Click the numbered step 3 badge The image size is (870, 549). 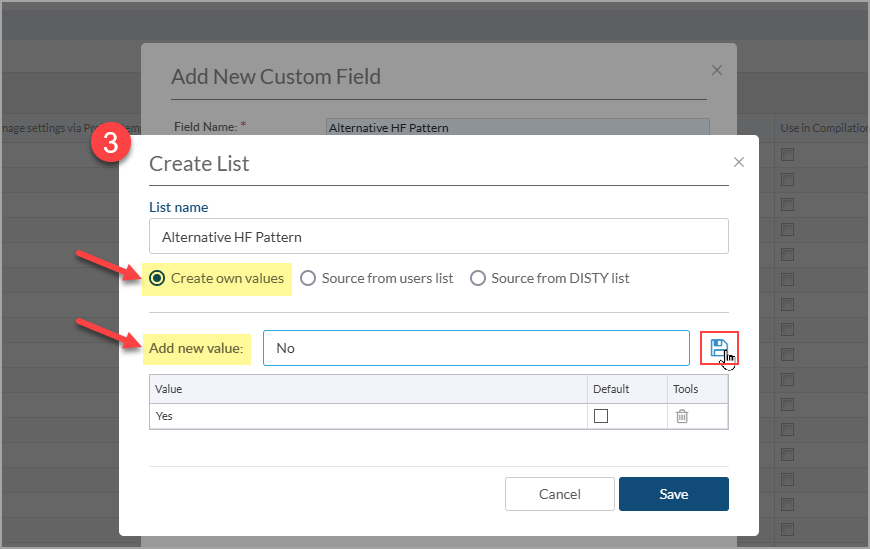pyautogui.click(x=112, y=144)
